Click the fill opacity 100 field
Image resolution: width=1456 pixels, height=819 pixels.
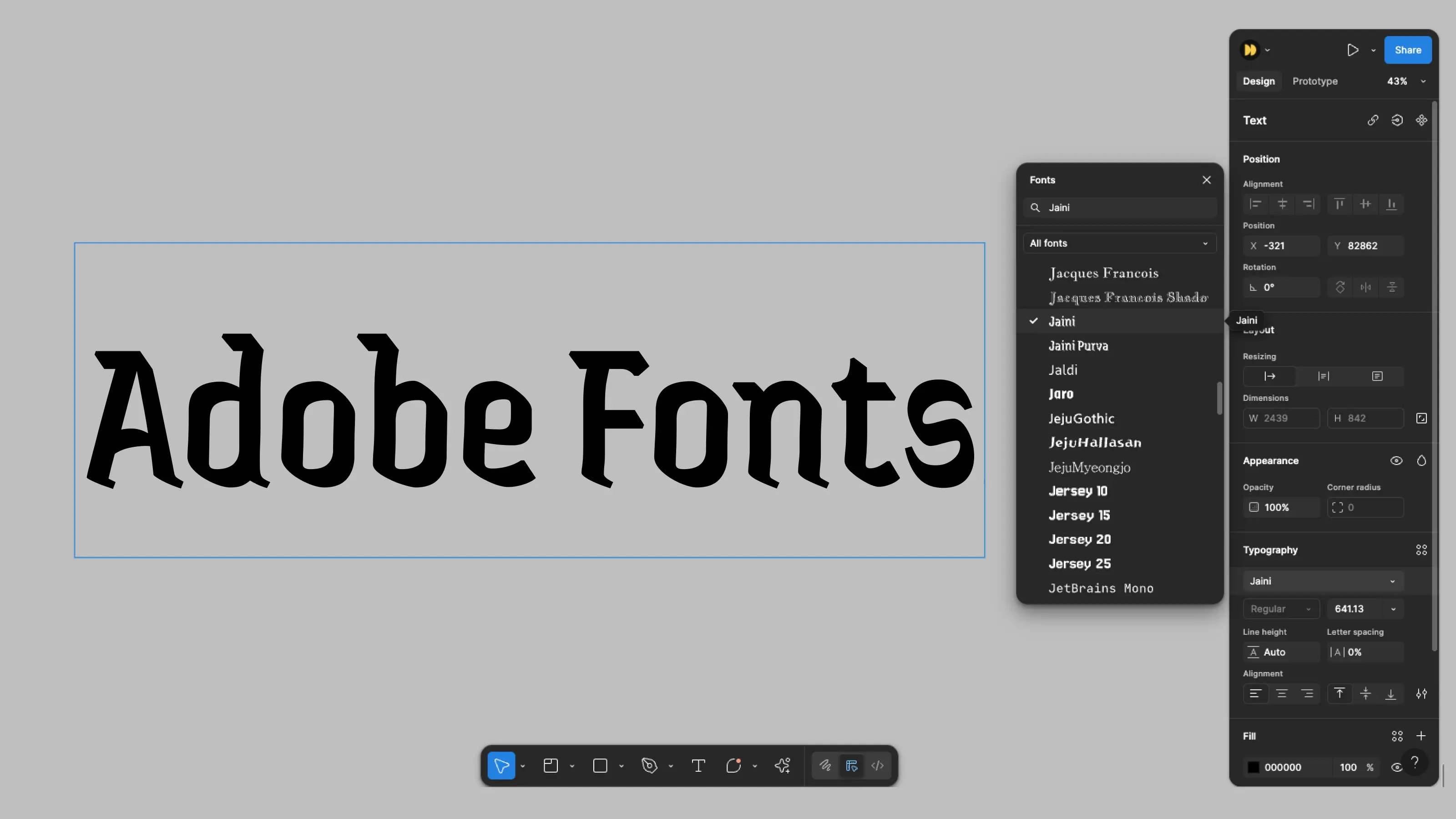(1348, 768)
